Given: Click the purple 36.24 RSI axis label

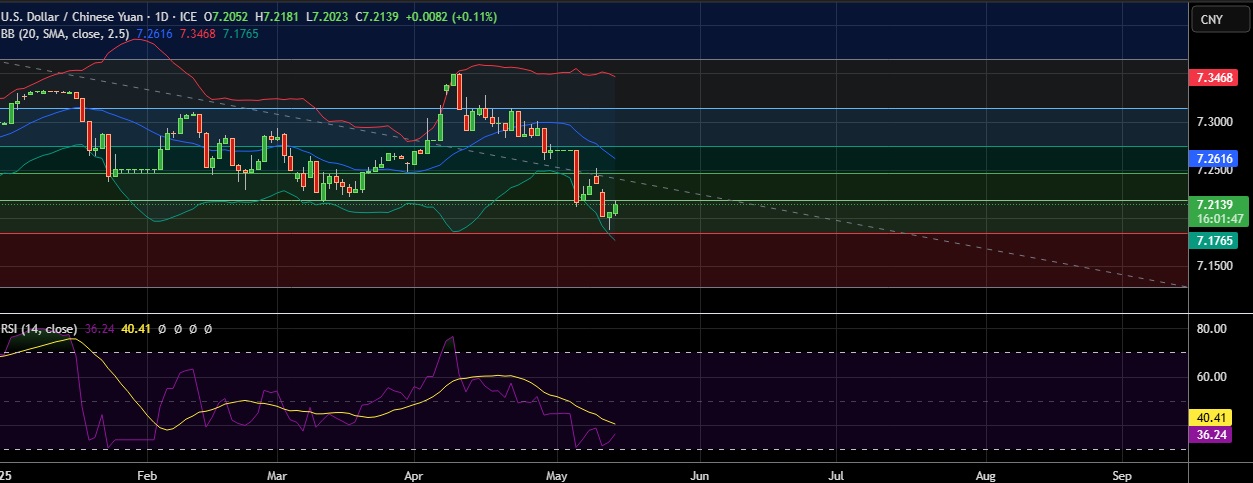Looking at the screenshot, I should click(1212, 435).
